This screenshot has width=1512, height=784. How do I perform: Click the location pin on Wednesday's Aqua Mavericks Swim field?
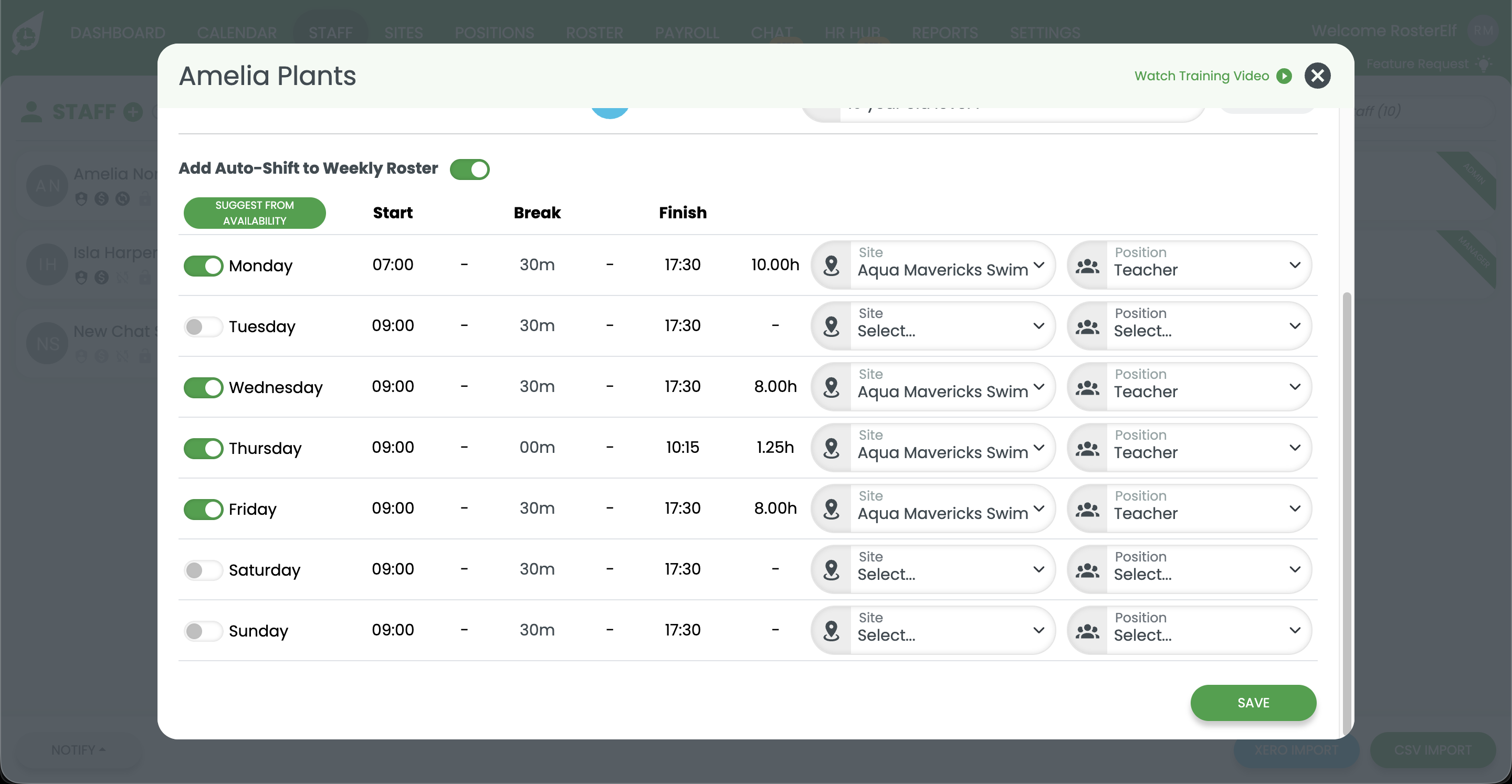click(832, 387)
